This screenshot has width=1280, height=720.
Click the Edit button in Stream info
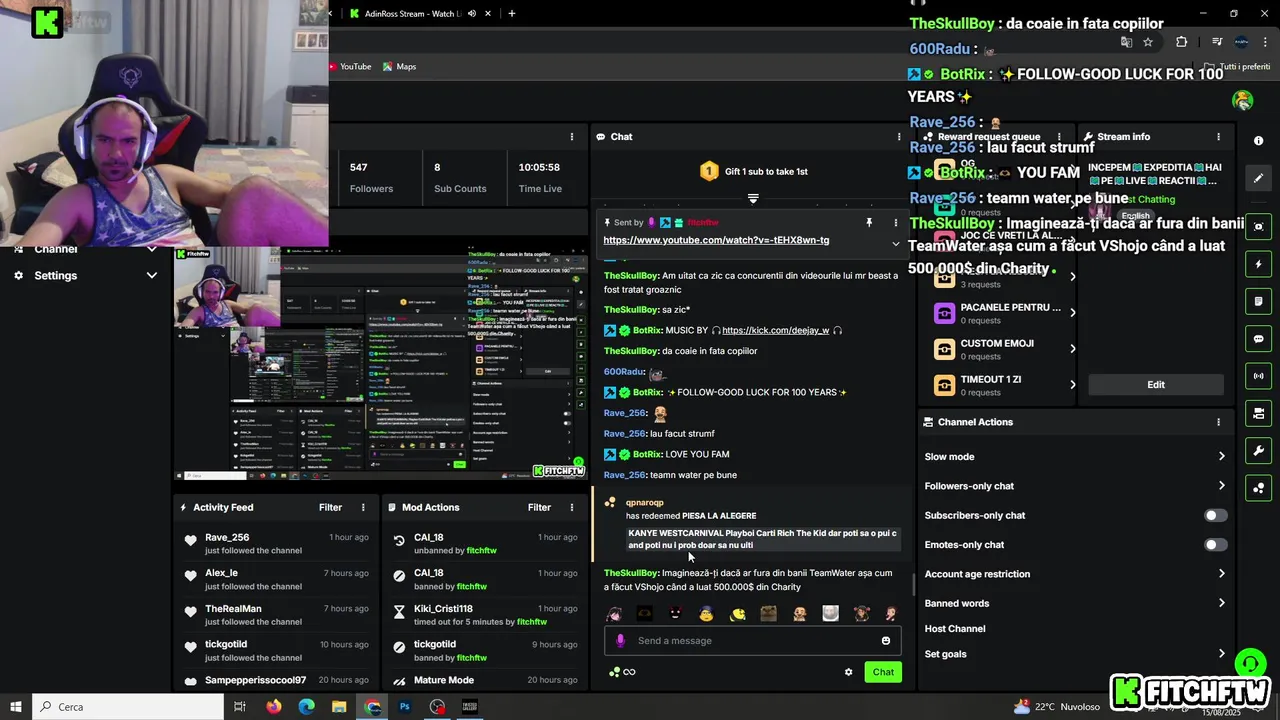coord(1156,385)
